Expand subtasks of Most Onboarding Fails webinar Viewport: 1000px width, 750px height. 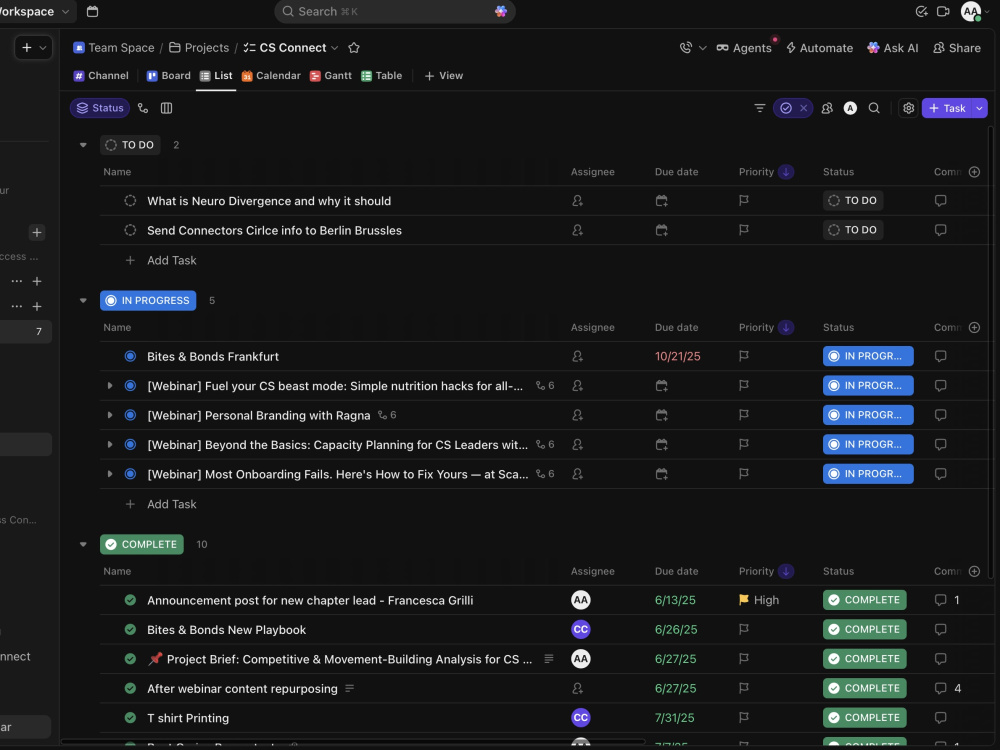(110, 474)
